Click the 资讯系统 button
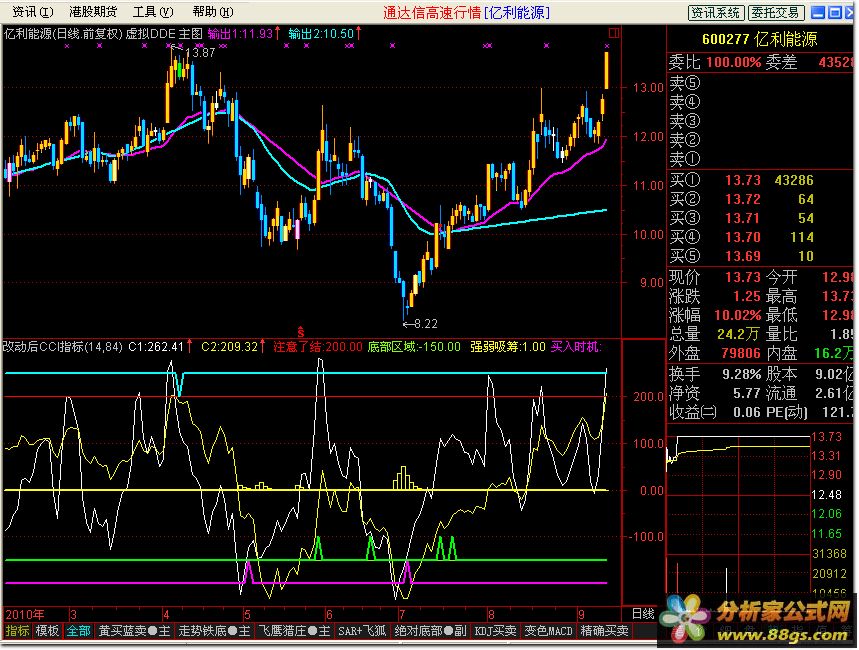Image resolution: width=859 pixels, height=650 pixels. pyautogui.click(x=715, y=13)
